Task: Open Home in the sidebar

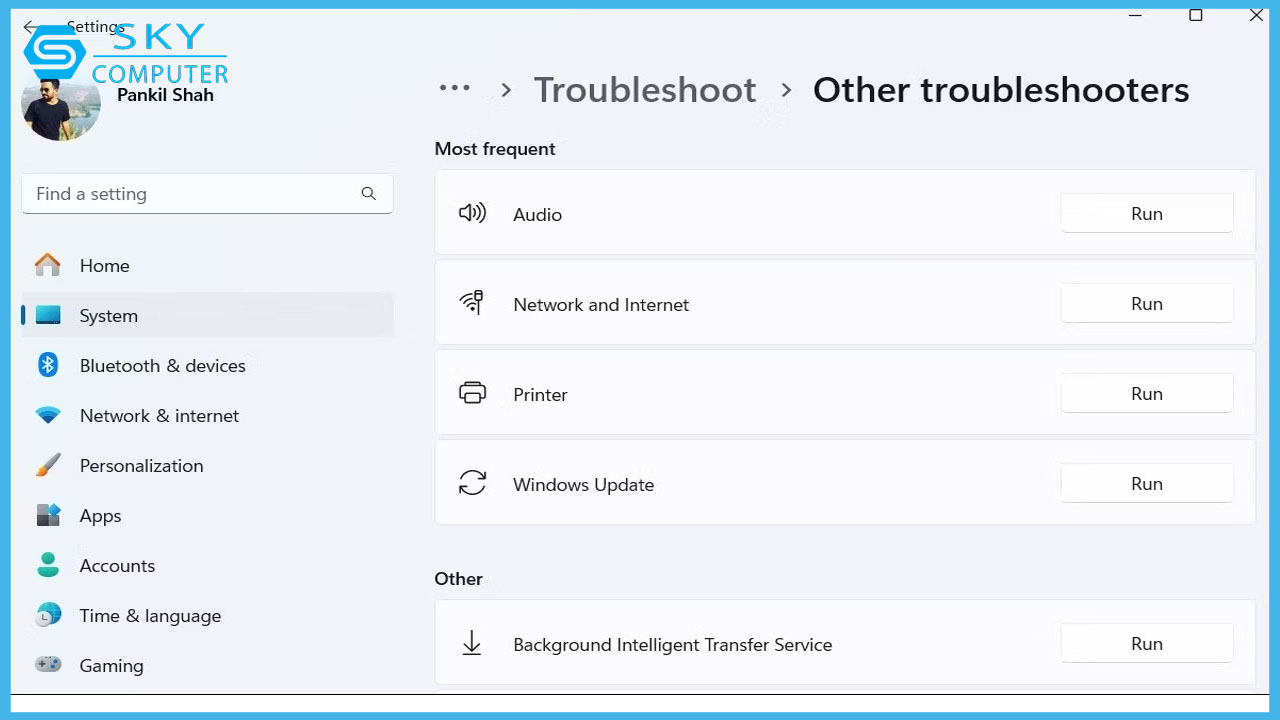Action: point(207,266)
